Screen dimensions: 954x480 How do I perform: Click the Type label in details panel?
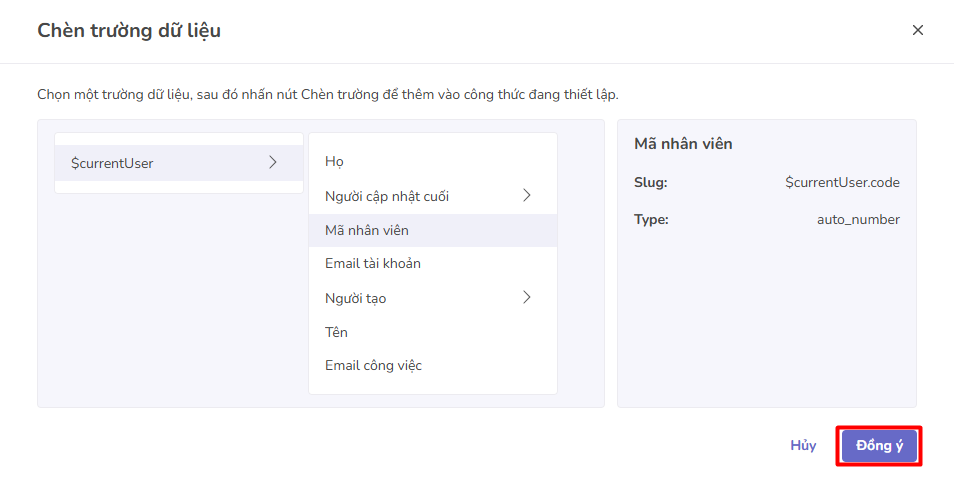coord(651,220)
